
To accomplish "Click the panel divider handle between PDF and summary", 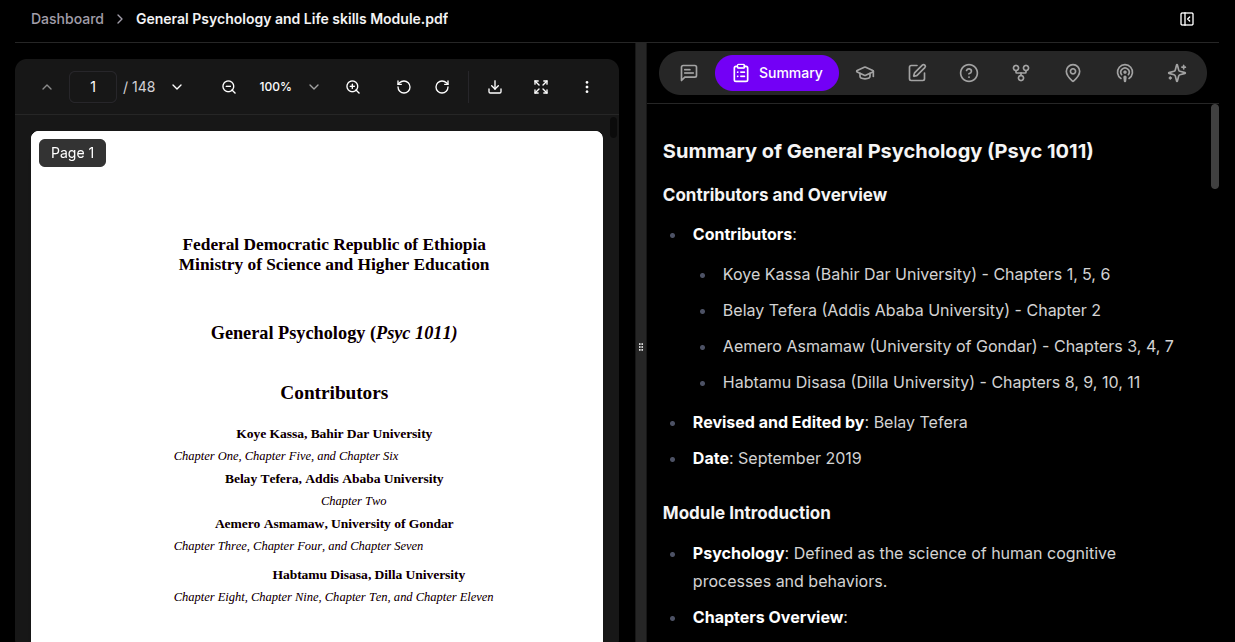I will pyautogui.click(x=641, y=346).
